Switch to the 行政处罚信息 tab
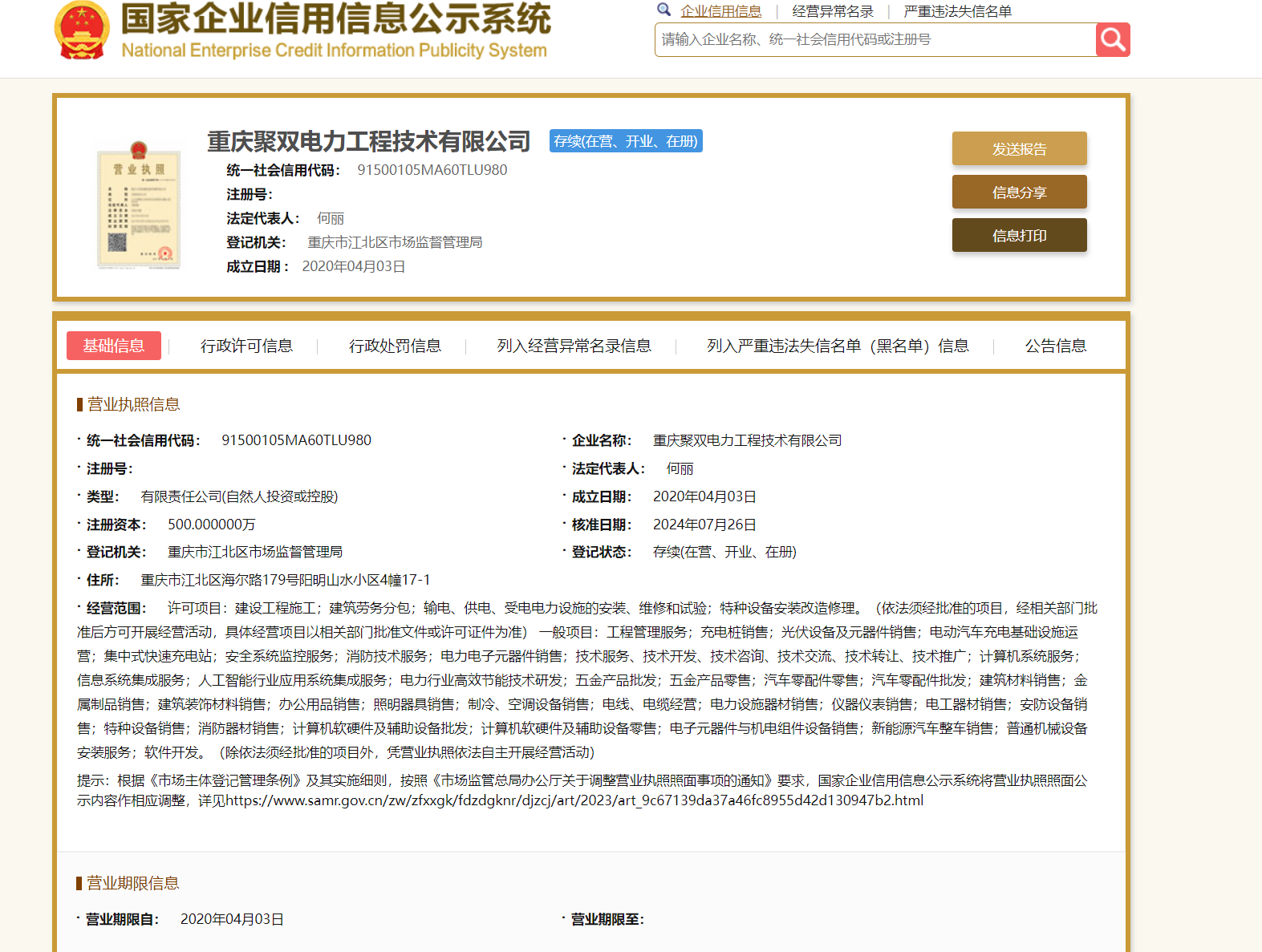This screenshot has height=952, width=1262. [395, 346]
